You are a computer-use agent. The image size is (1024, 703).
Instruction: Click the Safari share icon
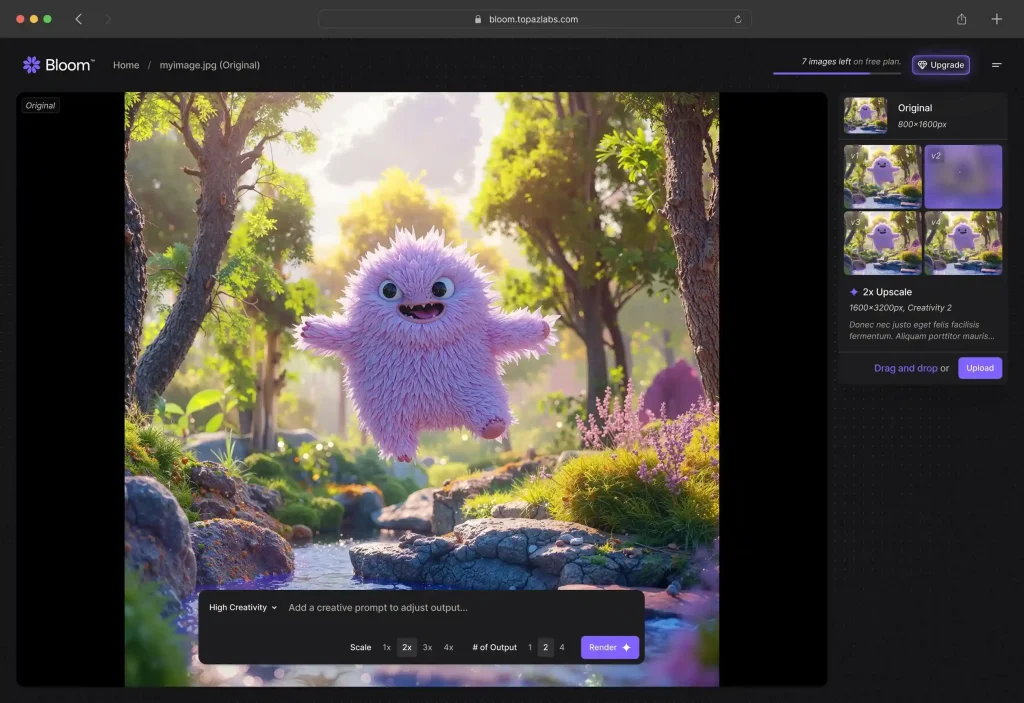[x=961, y=19]
